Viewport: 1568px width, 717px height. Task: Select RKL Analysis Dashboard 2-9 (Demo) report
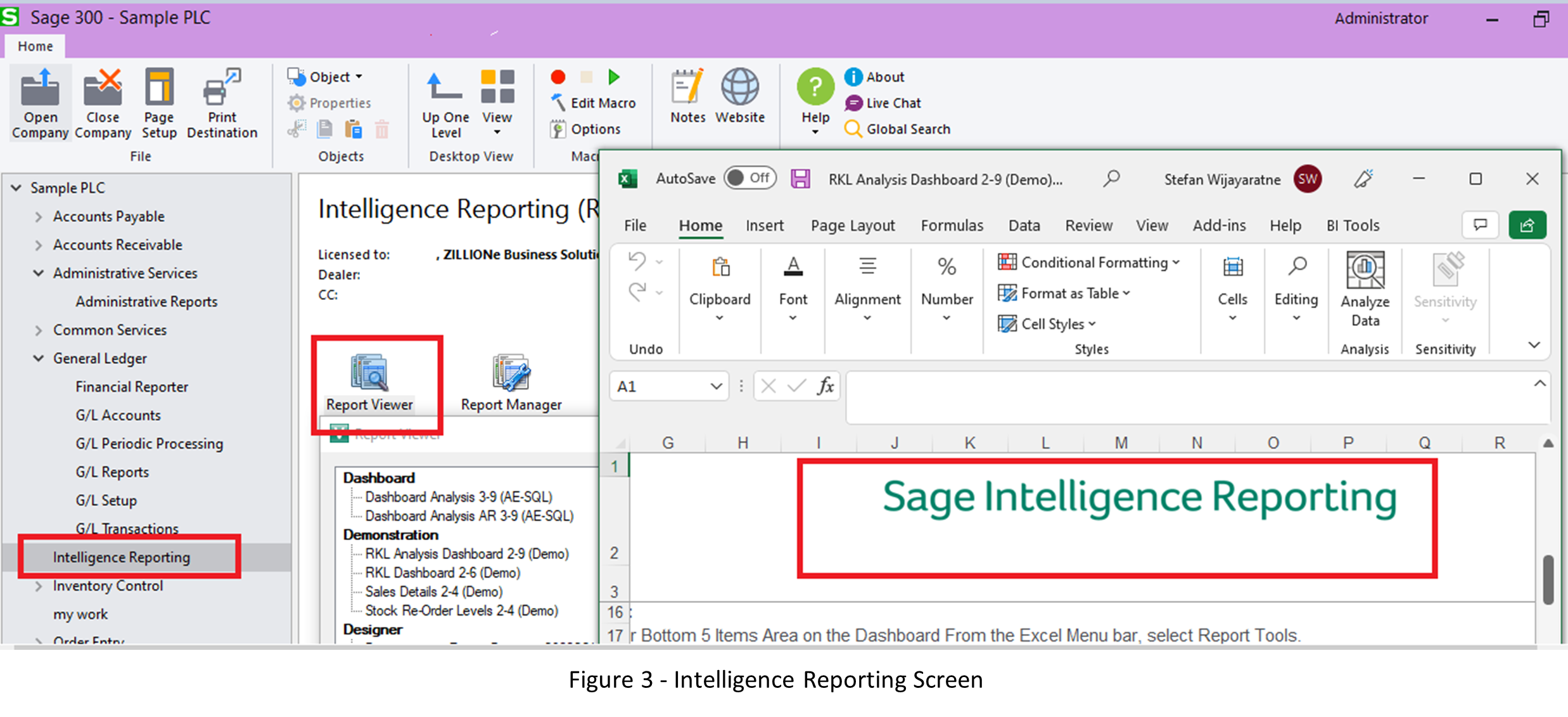click(467, 553)
